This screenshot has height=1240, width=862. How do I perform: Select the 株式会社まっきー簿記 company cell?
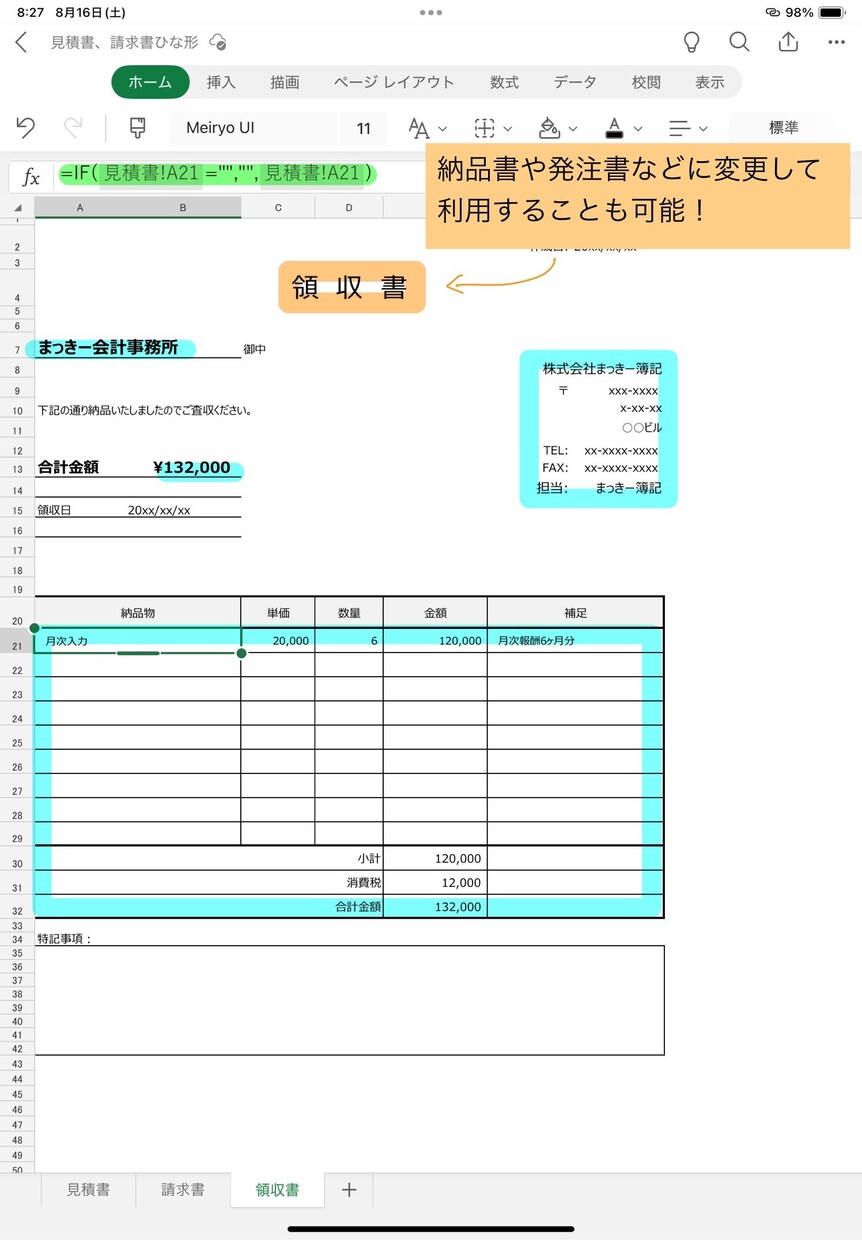pos(602,369)
